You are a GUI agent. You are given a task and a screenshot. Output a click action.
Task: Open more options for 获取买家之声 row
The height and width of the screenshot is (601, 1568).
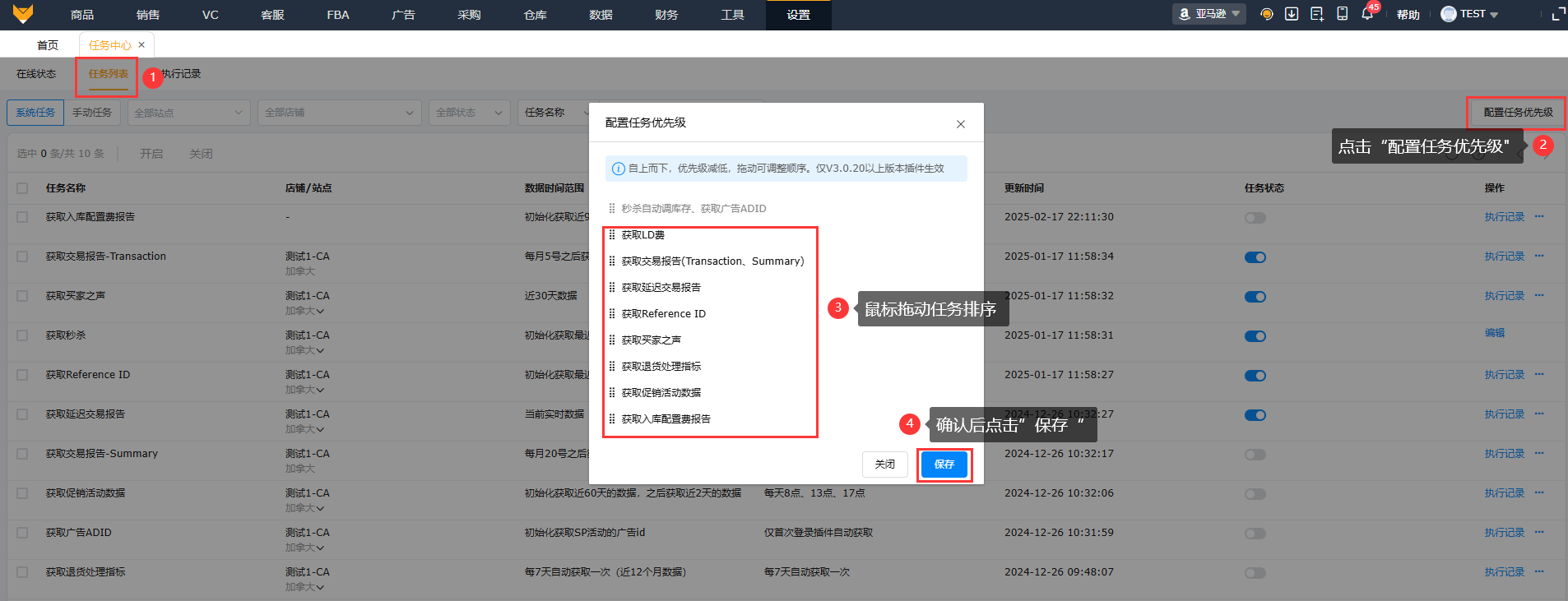tap(1539, 295)
